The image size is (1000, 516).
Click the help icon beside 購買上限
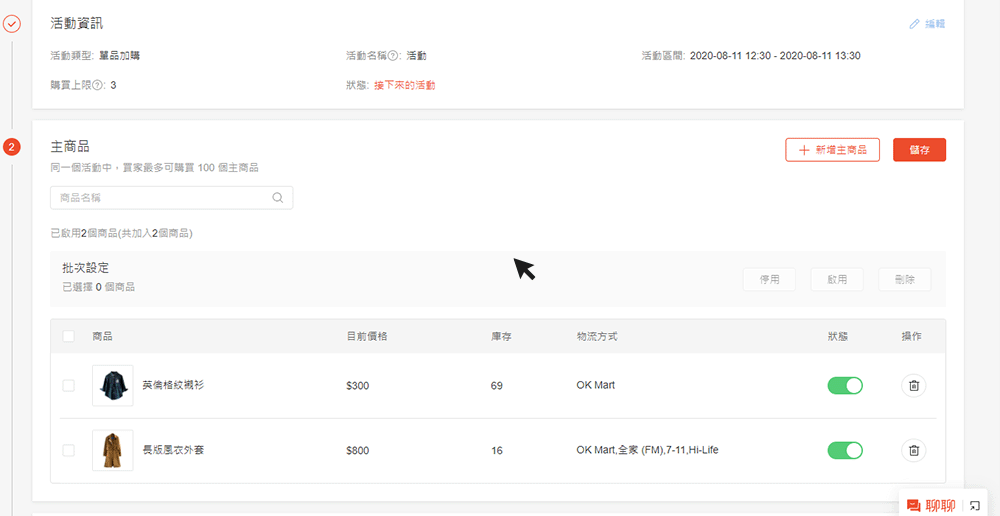click(x=98, y=85)
